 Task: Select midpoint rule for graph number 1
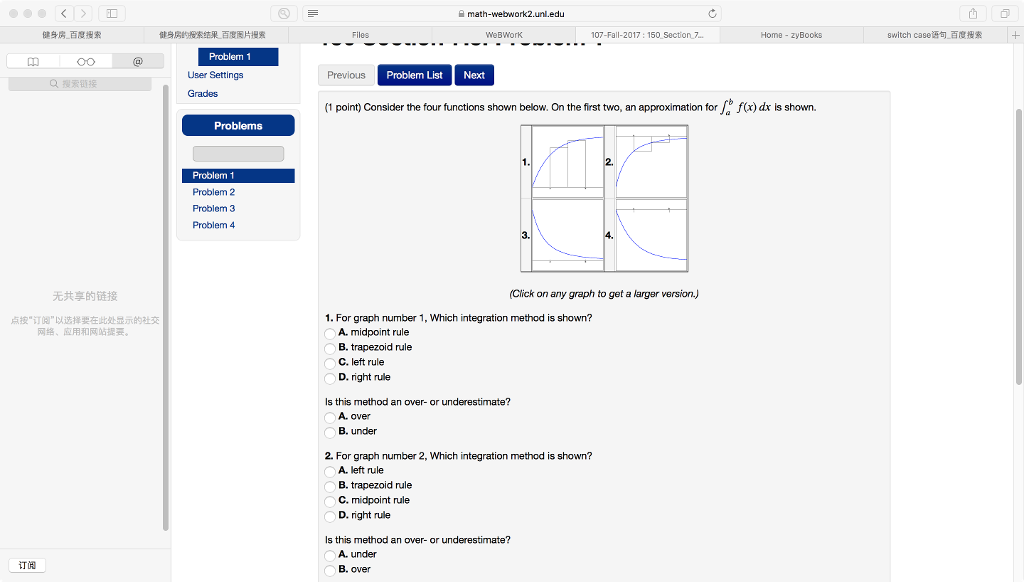[x=330, y=332]
